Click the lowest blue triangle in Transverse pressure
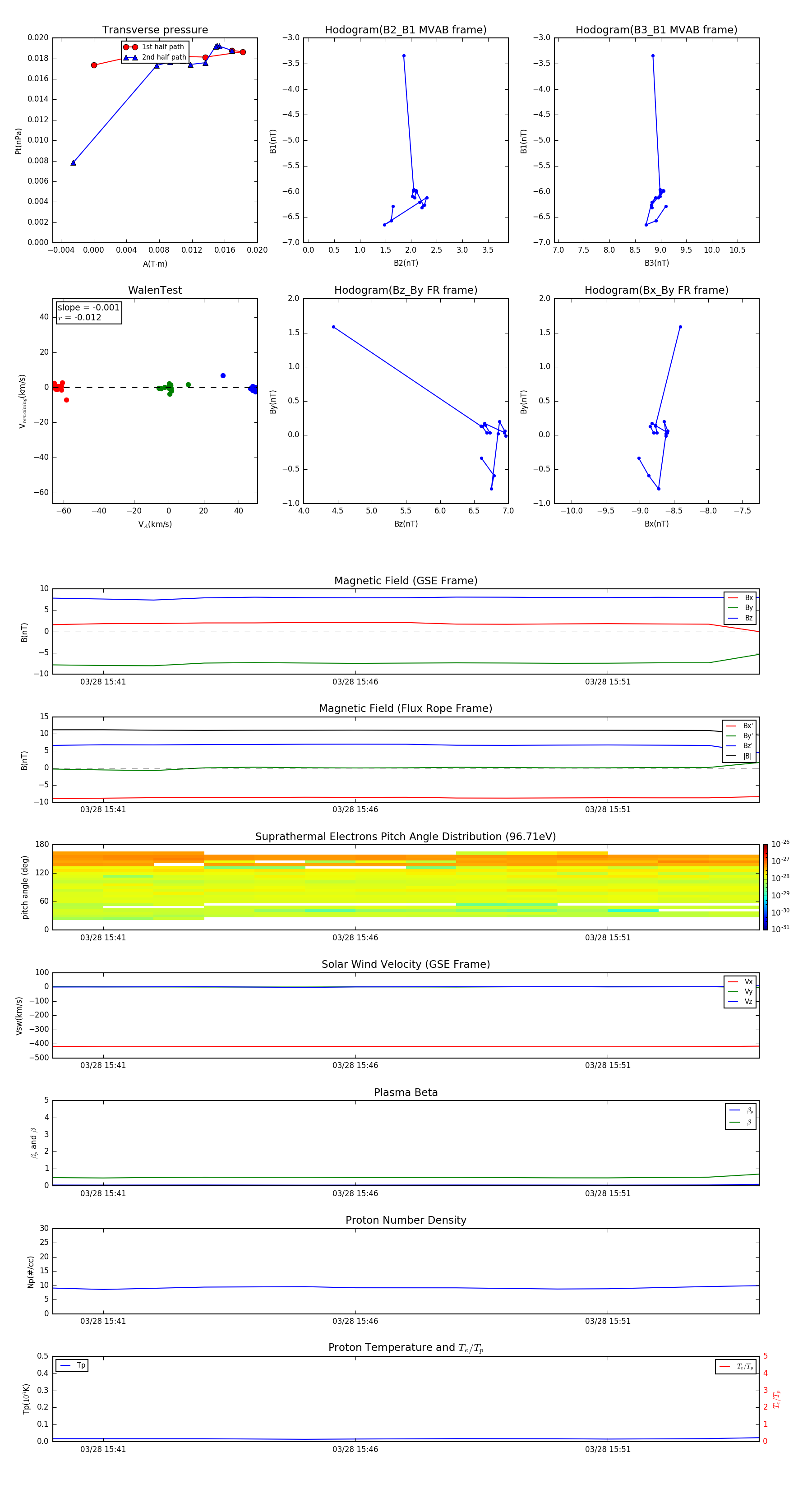812x1489 pixels. pyautogui.click(x=74, y=163)
